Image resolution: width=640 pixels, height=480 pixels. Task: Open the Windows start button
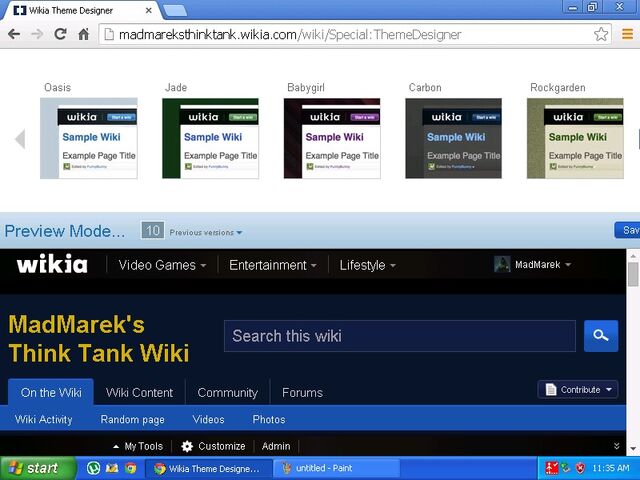coord(38,468)
